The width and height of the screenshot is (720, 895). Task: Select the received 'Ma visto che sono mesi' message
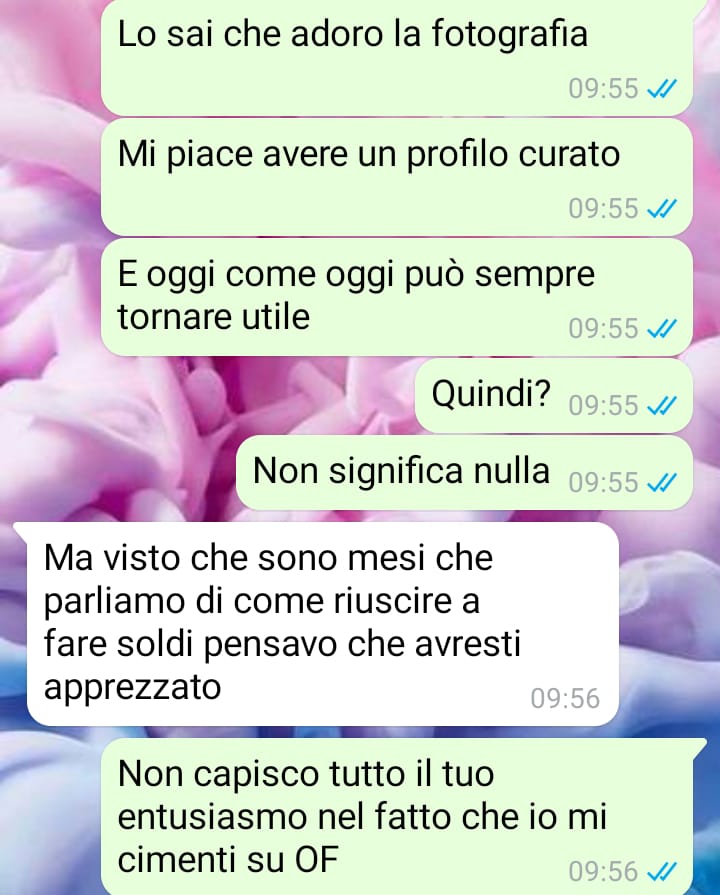323,624
